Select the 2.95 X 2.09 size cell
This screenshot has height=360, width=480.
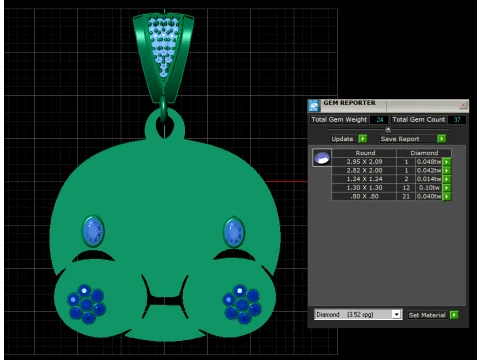[x=364, y=162]
